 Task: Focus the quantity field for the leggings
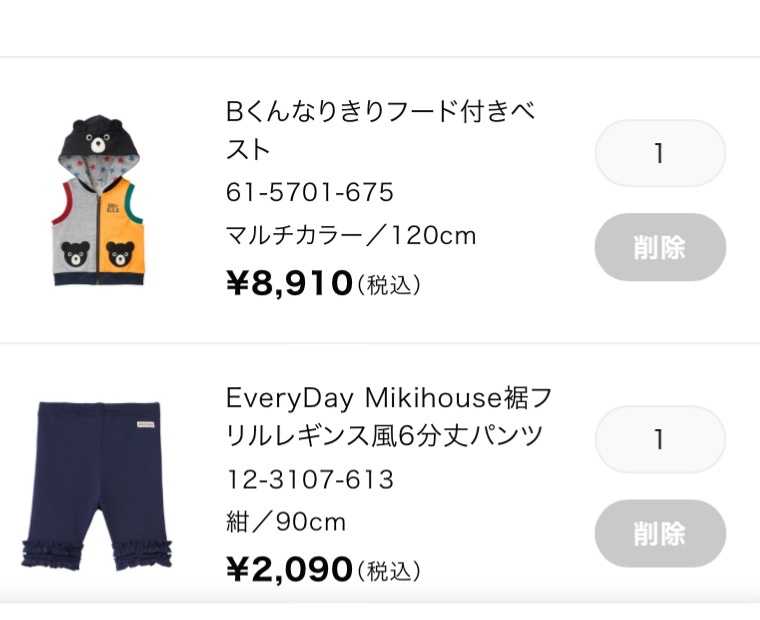tap(659, 439)
